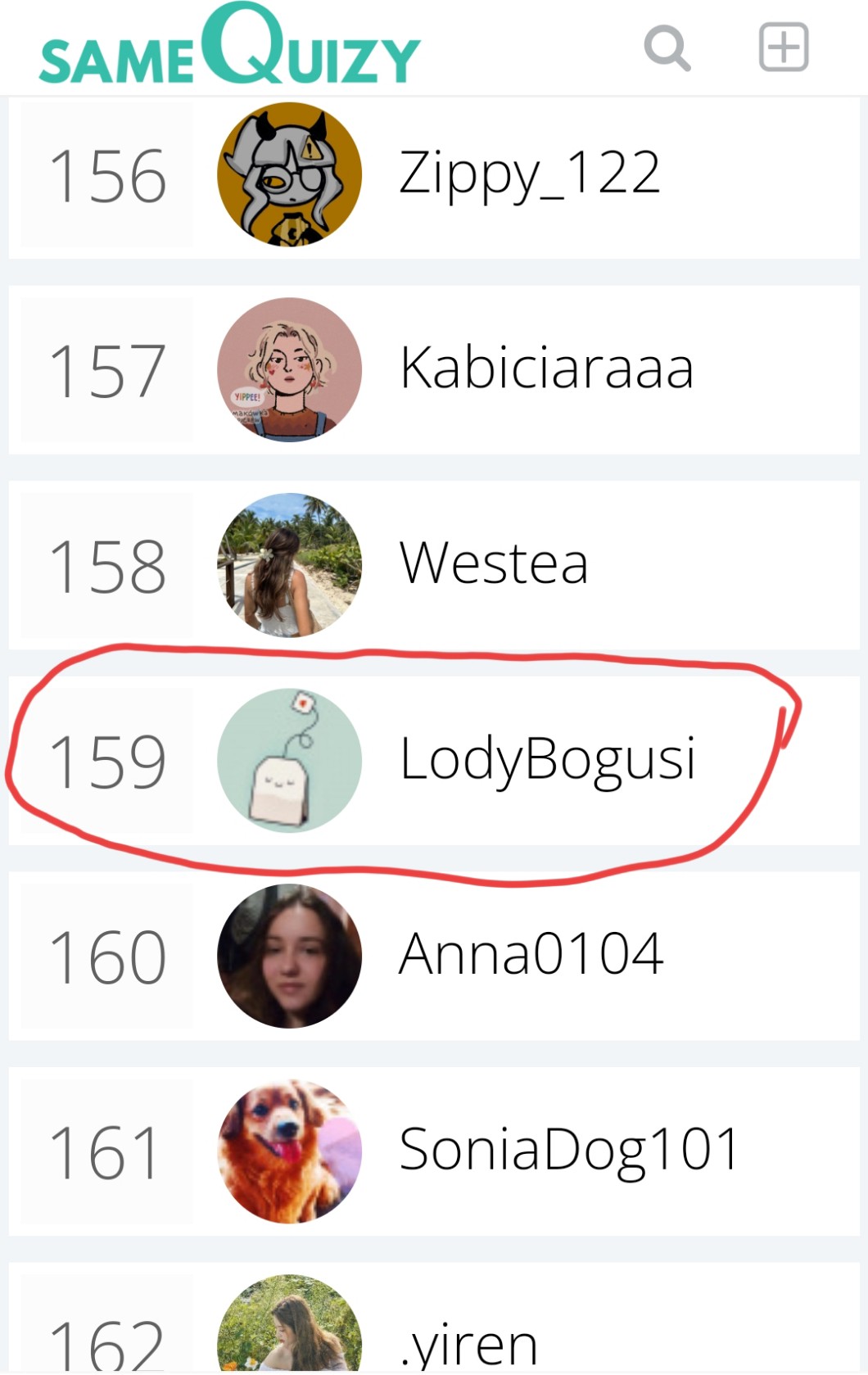Open Zippy_122's horned character avatar

289,174
